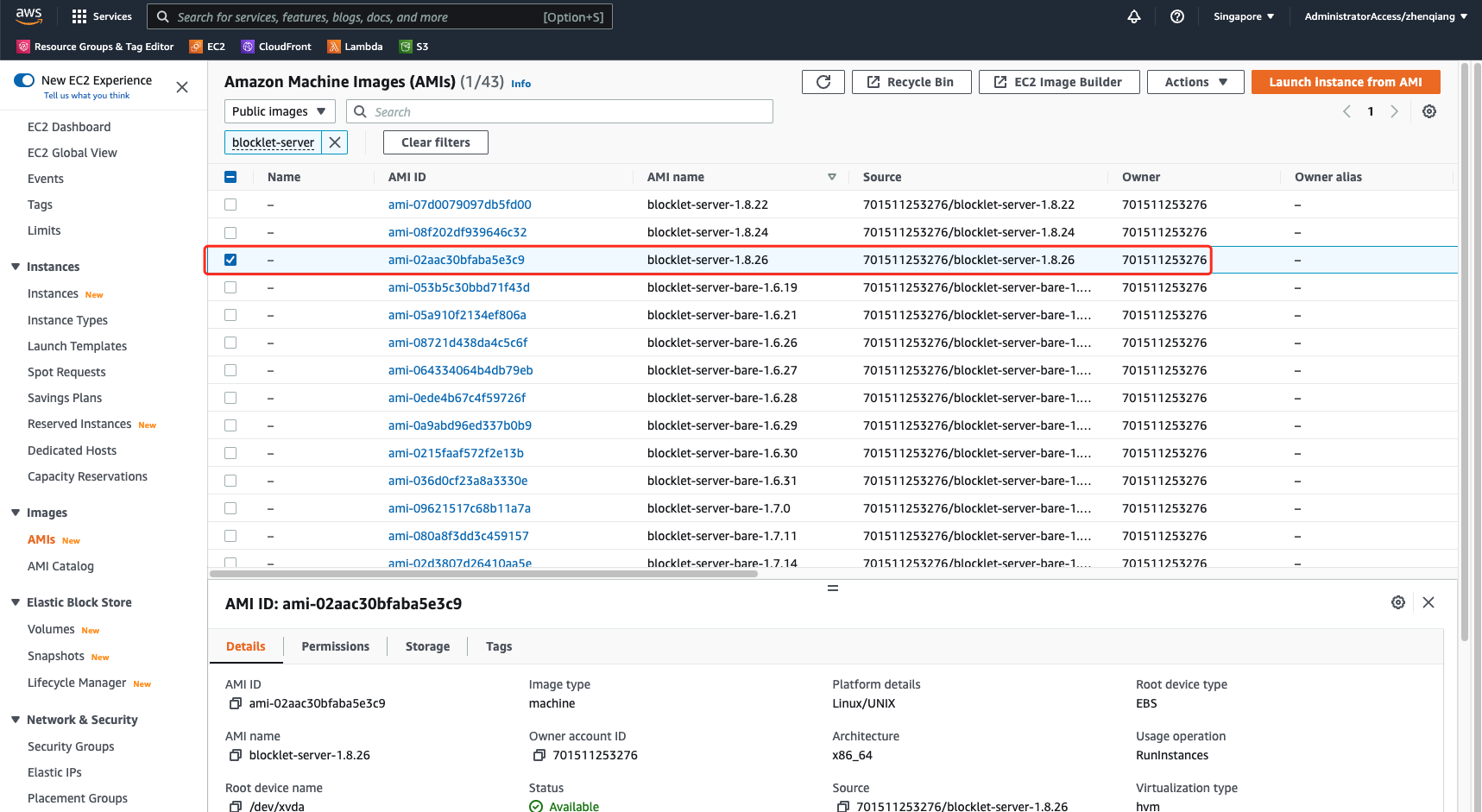Uncheck the selected blocklet-server-1.8.26 row
Viewport: 1482px width, 812px height.
[x=230, y=260]
